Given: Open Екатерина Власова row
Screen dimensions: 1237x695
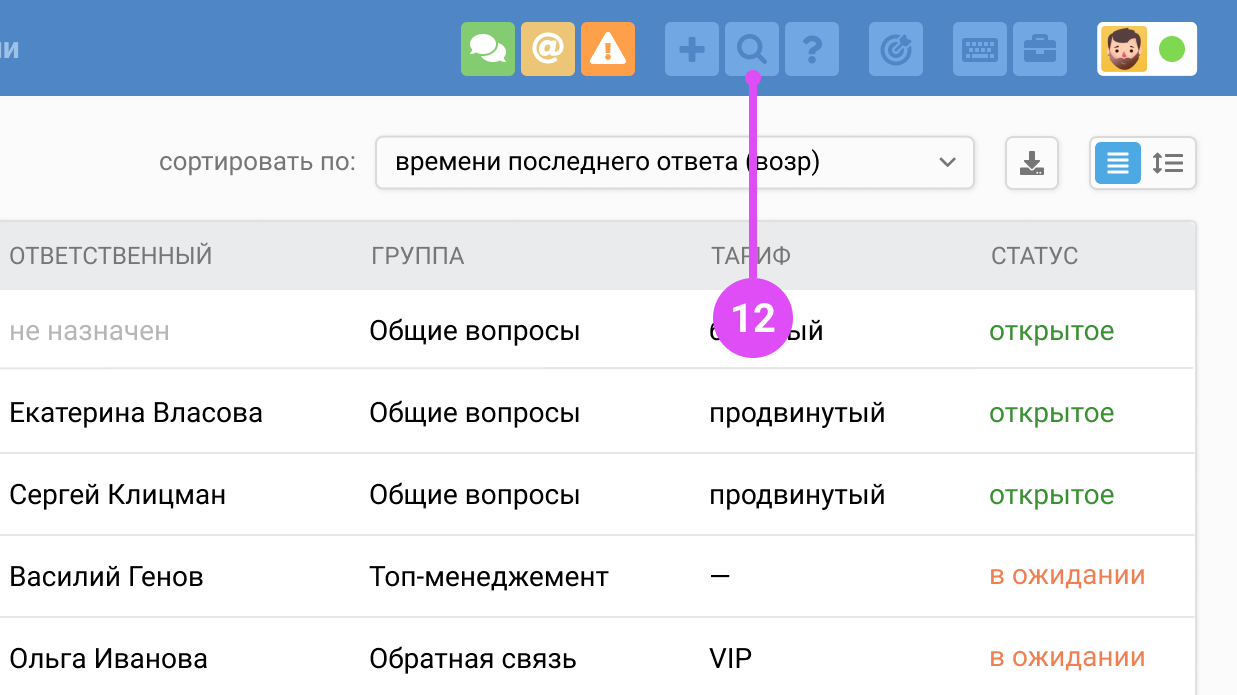Looking at the screenshot, I should (x=136, y=413).
